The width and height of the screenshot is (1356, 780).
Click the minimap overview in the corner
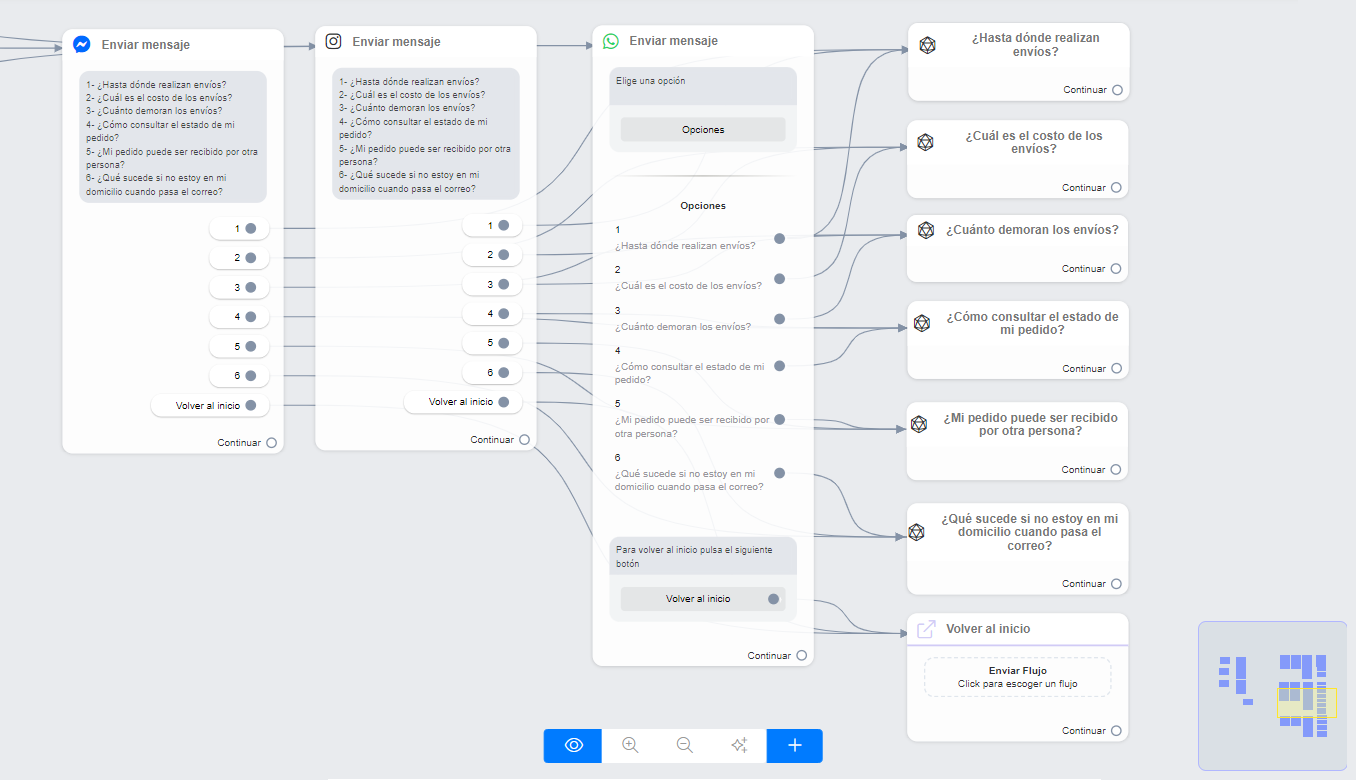click(1276, 696)
